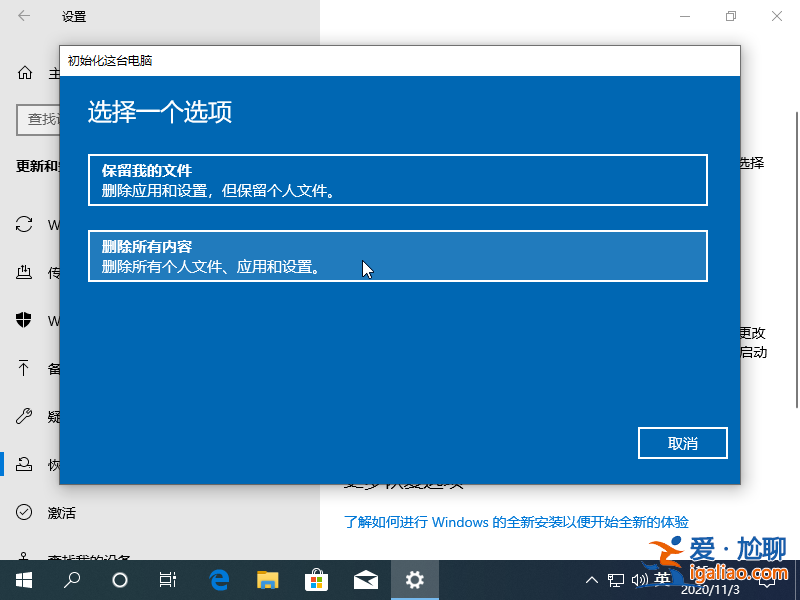The width and height of the screenshot is (800, 600).
Task: Click the 取消 cancel button
Action: coord(683,443)
